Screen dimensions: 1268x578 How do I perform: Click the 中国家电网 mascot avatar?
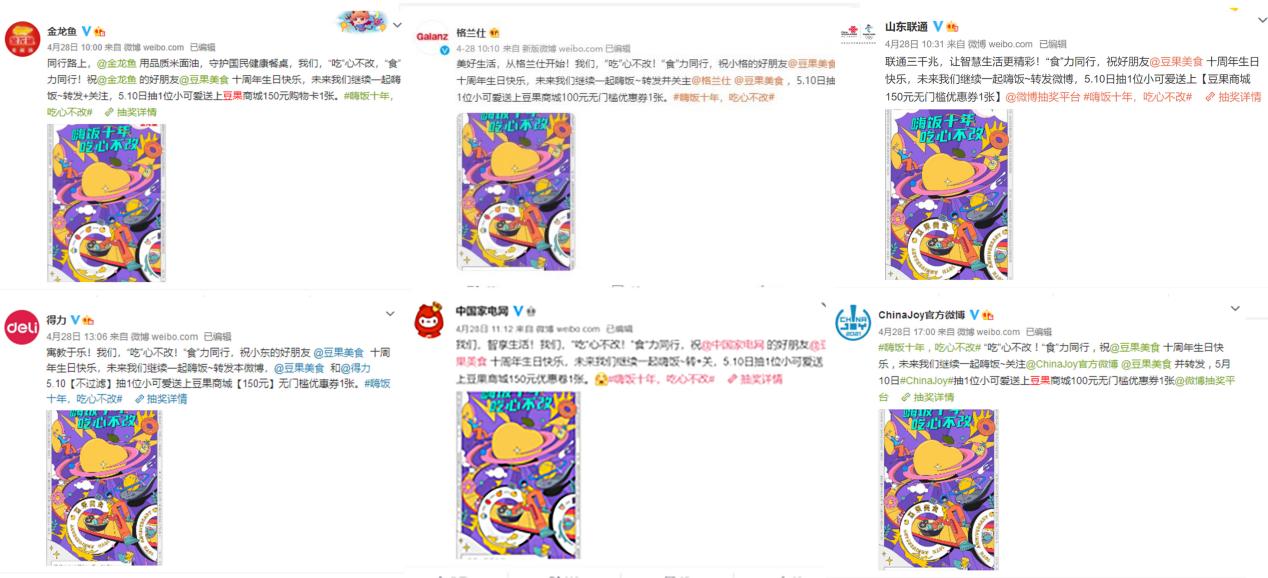tap(432, 319)
